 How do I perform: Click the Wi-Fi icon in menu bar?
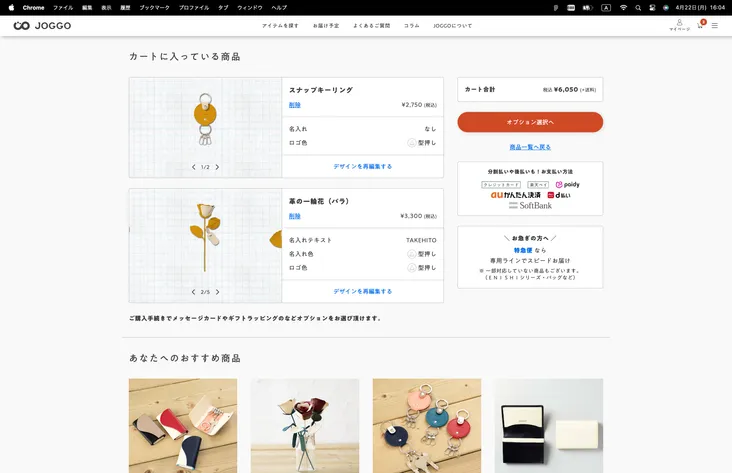click(x=623, y=7)
